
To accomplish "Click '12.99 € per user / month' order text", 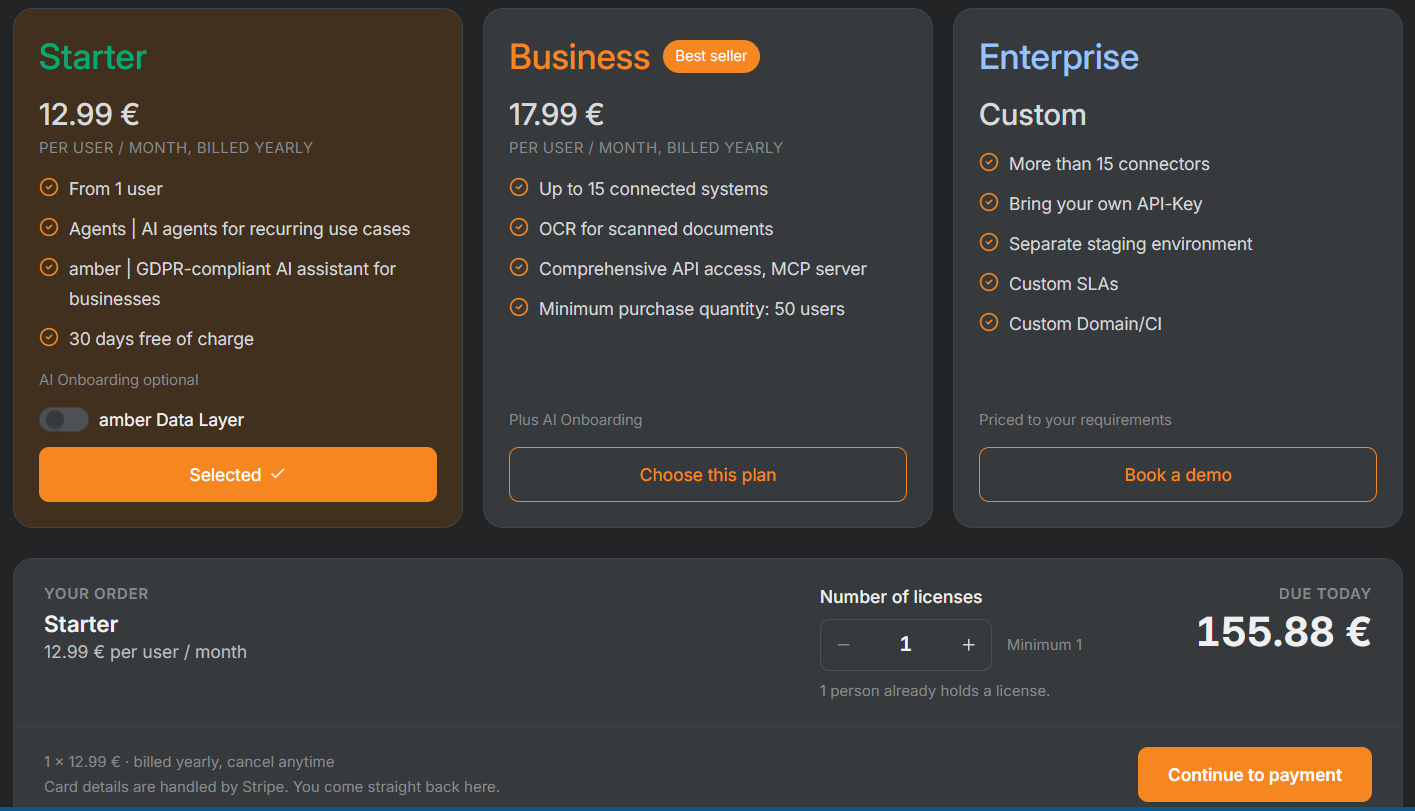I will [145, 652].
